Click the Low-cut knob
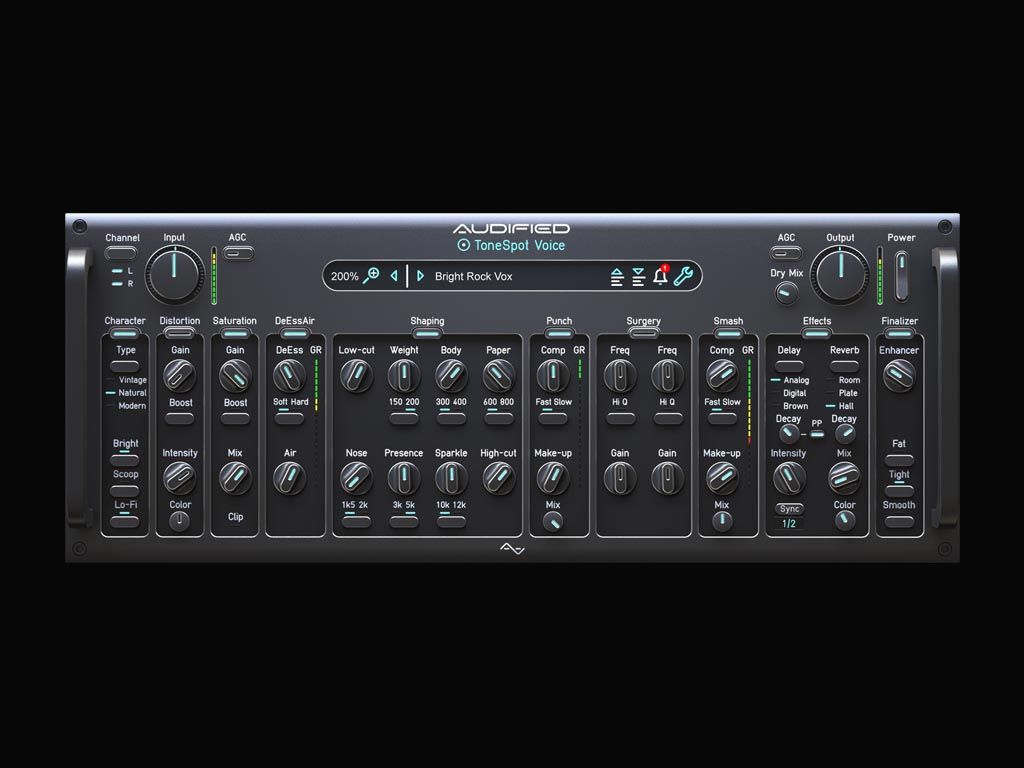Viewport: 1024px width, 768px height. (356, 375)
